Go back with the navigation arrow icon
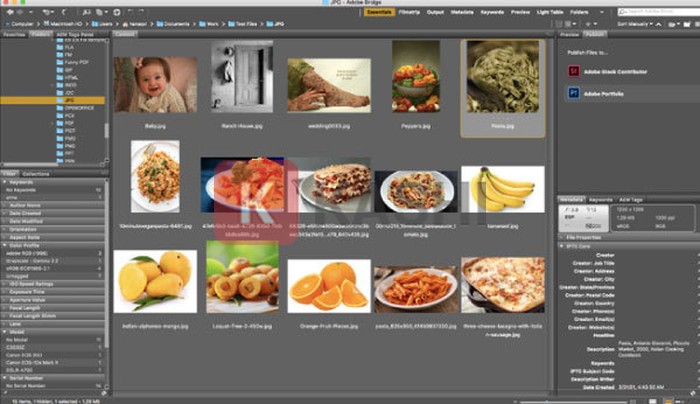This screenshot has width=700, height=404. point(9,12)
